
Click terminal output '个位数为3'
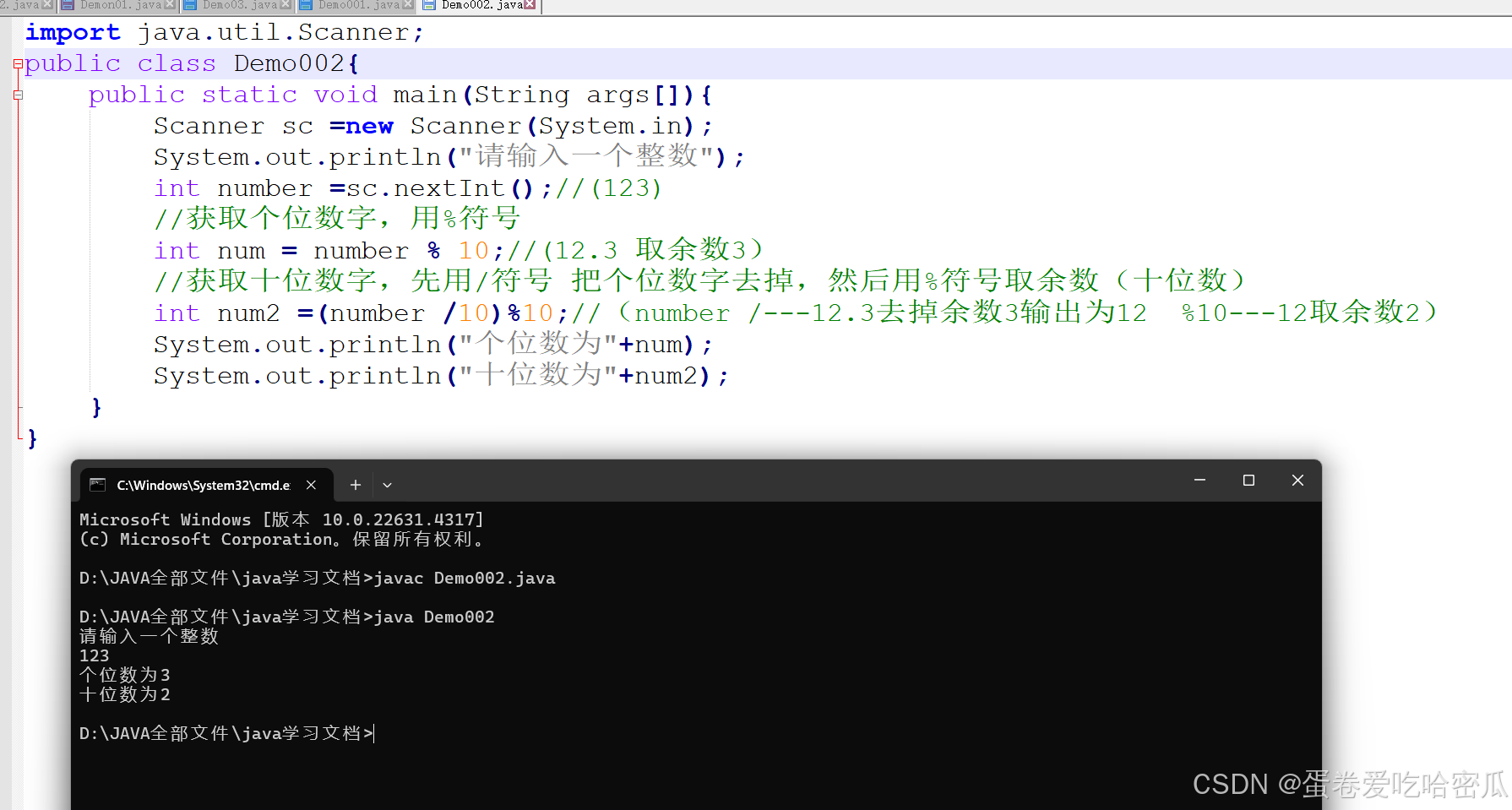[125, 675]
